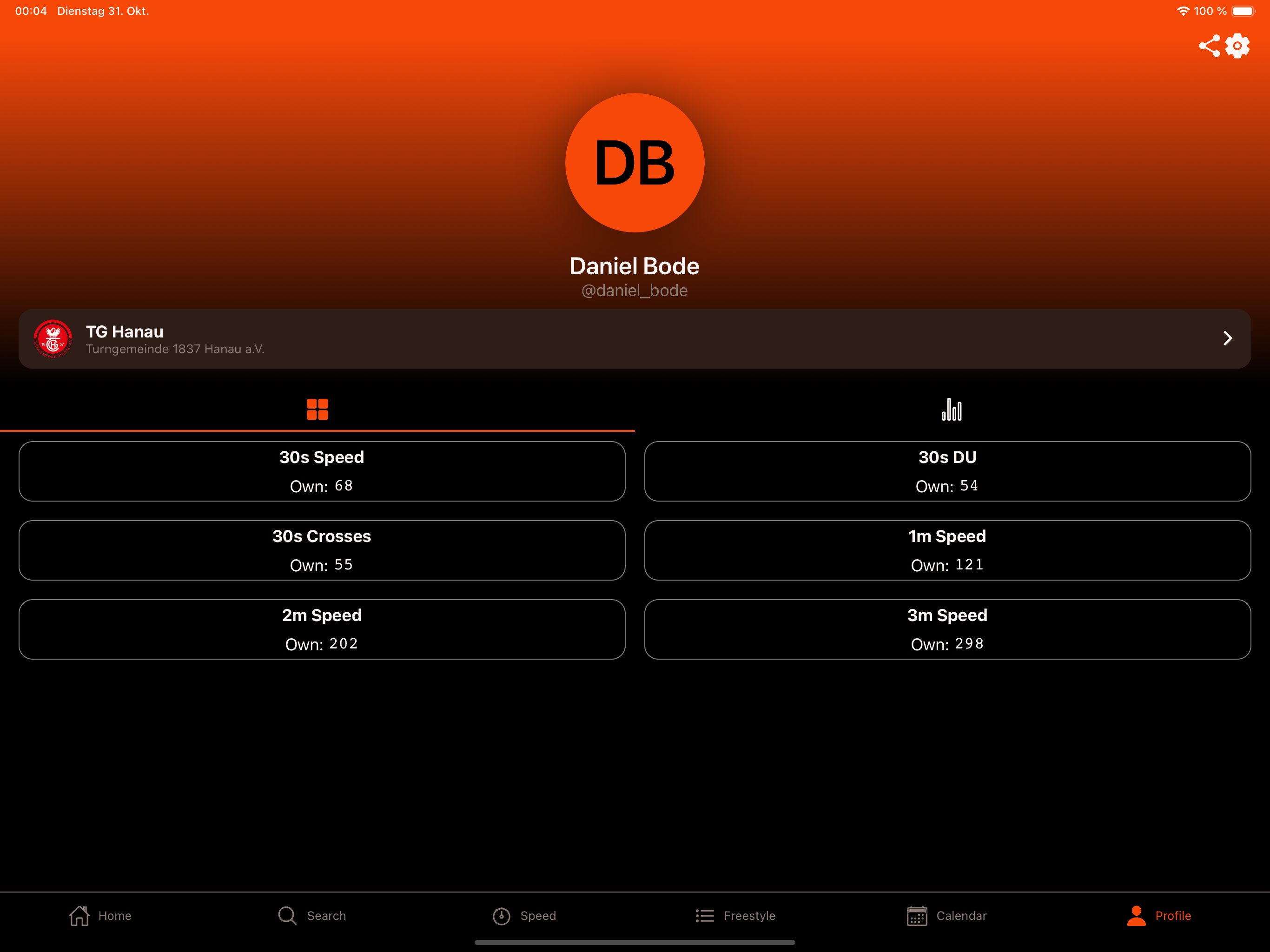Open the 2m Speed record card
The height and width of the screenshot is (952, 1270).
(x=322, y=630)
